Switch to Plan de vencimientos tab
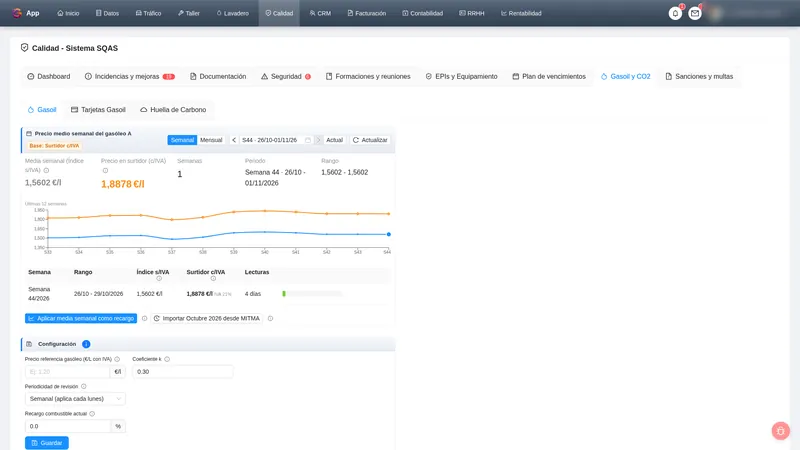This screenshot has height=450, width=800. pyautogui.click(x=549, y=77)
